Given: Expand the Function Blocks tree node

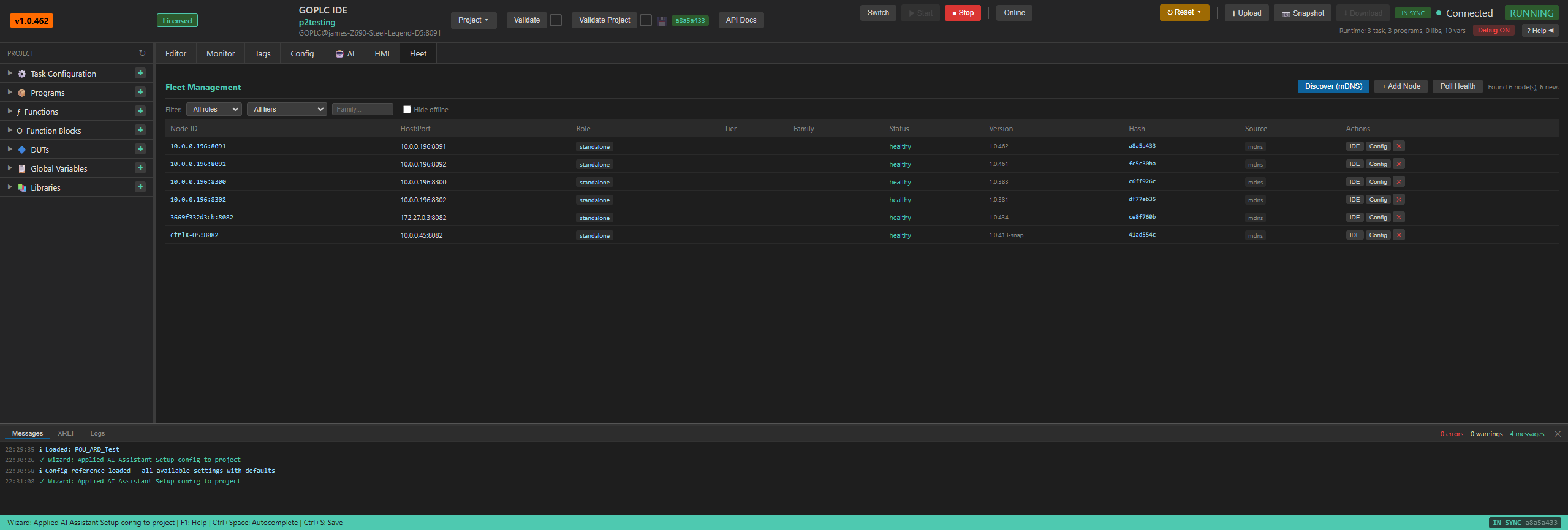Looking at the screenshot, I should click(x=10, y=130).
